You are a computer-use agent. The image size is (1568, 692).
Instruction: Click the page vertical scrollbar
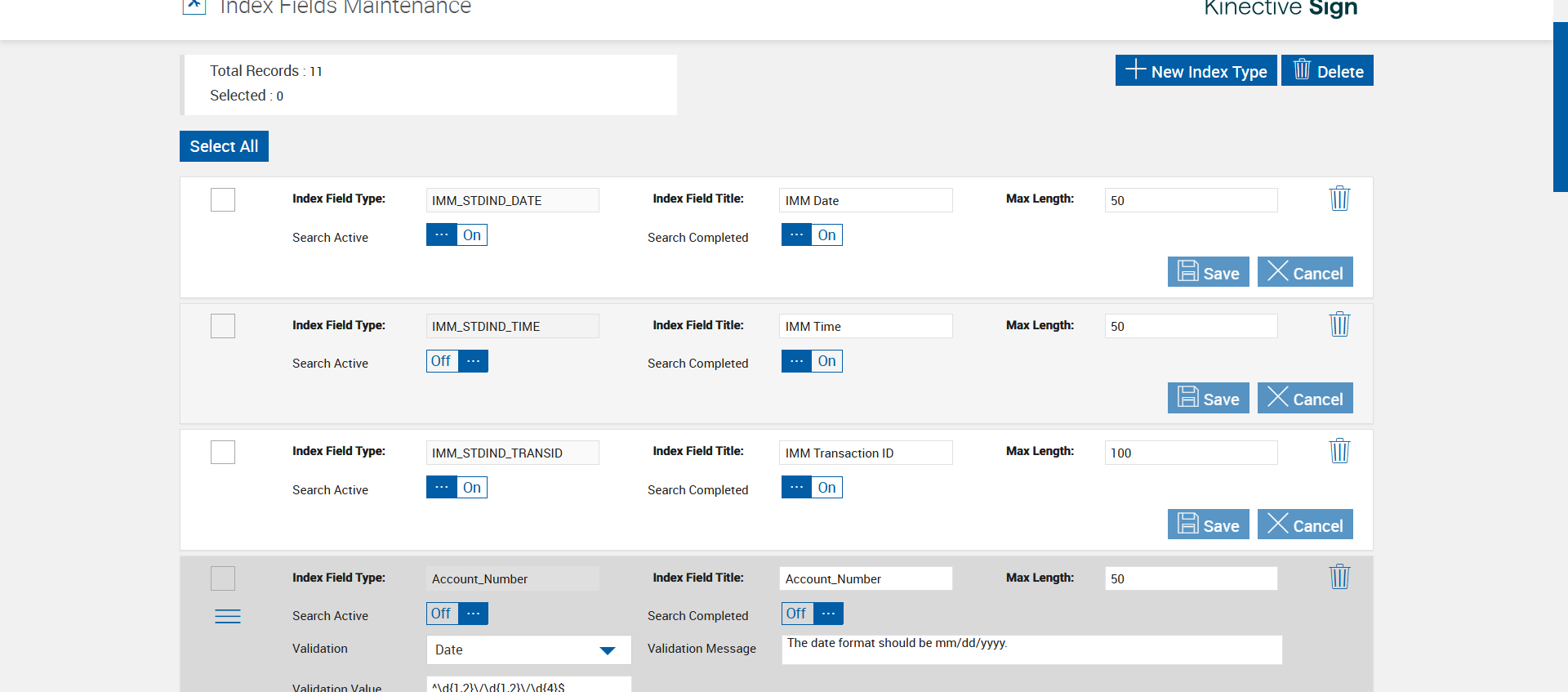pos(1560,106)
